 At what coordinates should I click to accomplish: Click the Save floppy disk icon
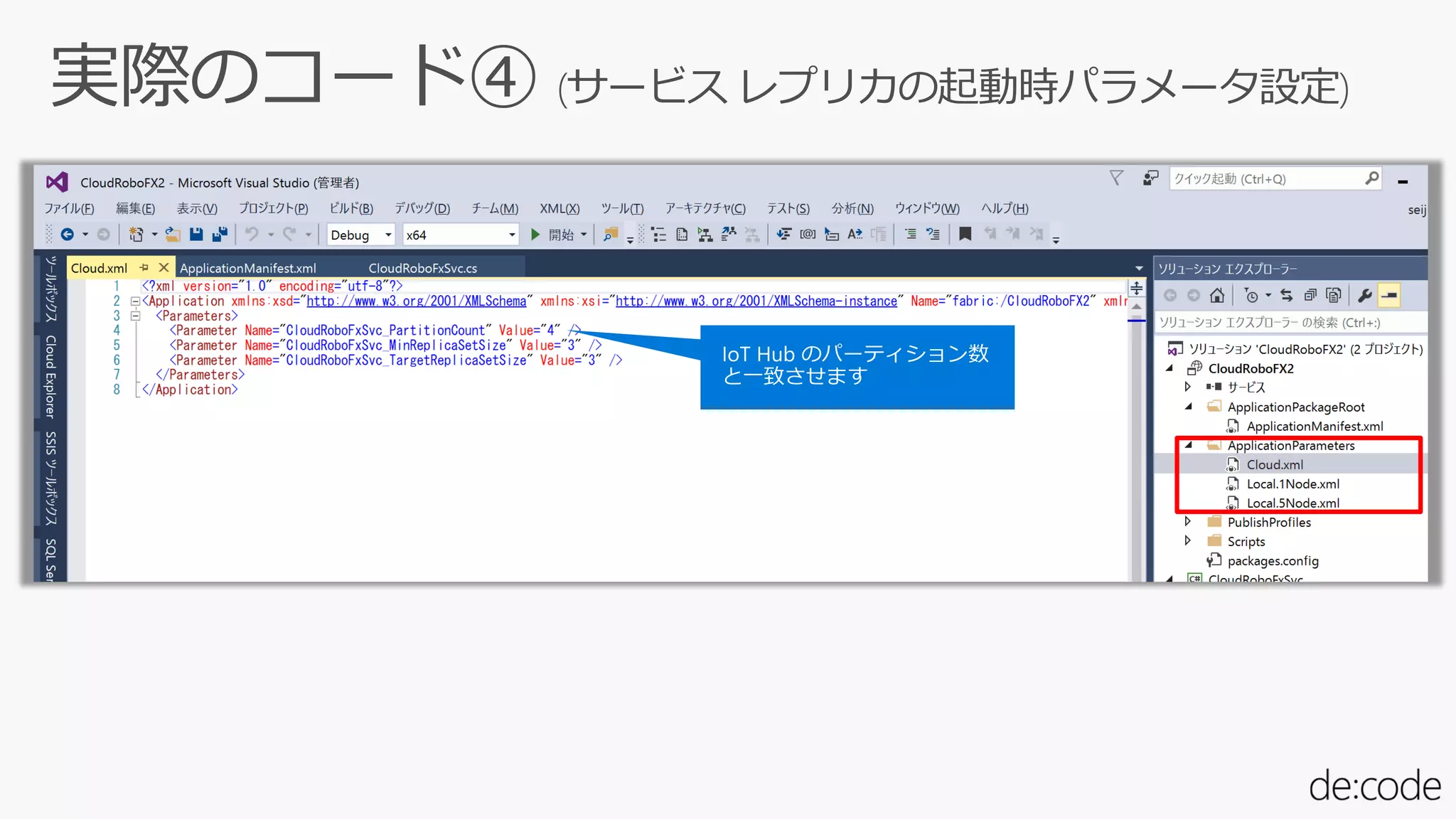(x=196, y=235)
